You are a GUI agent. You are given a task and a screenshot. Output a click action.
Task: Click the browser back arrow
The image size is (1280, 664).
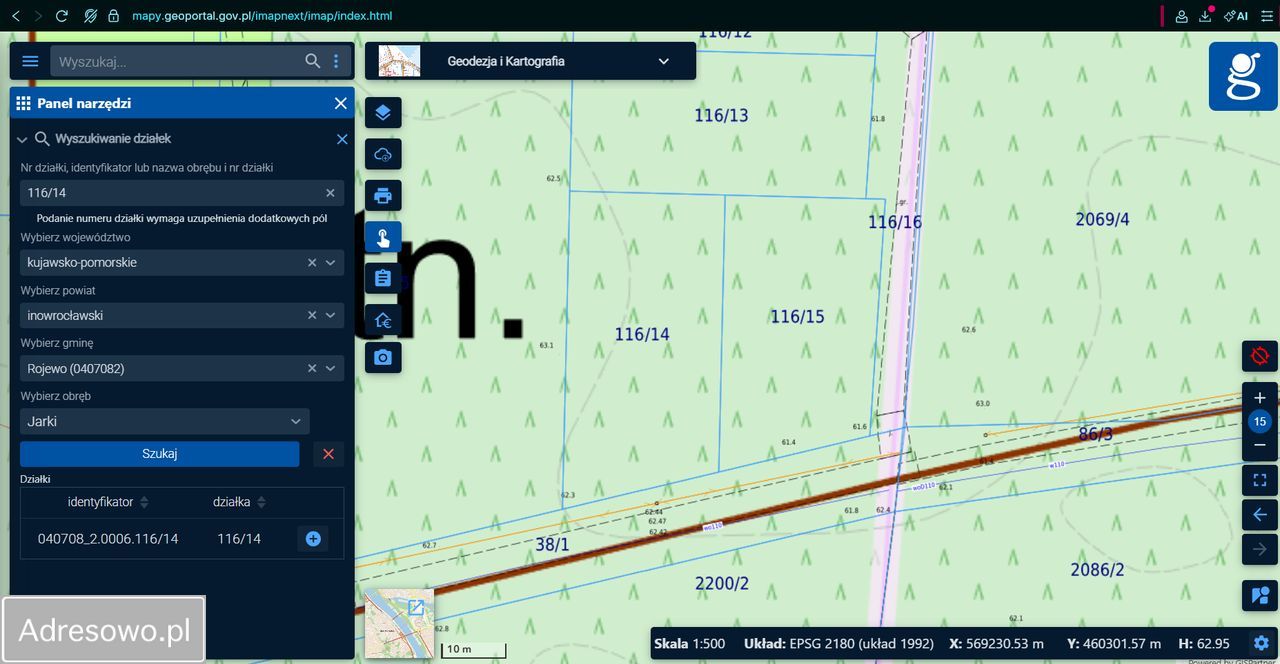[x=16, y=16]
